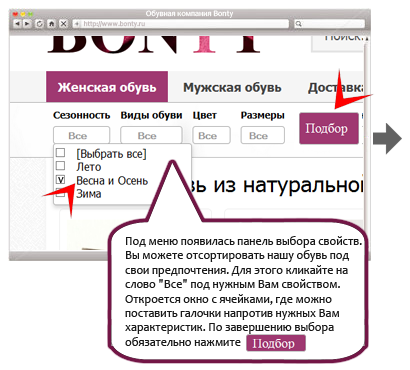Click the BONTY logo
The image size is (410, 370).
click(x=154, y=44)
